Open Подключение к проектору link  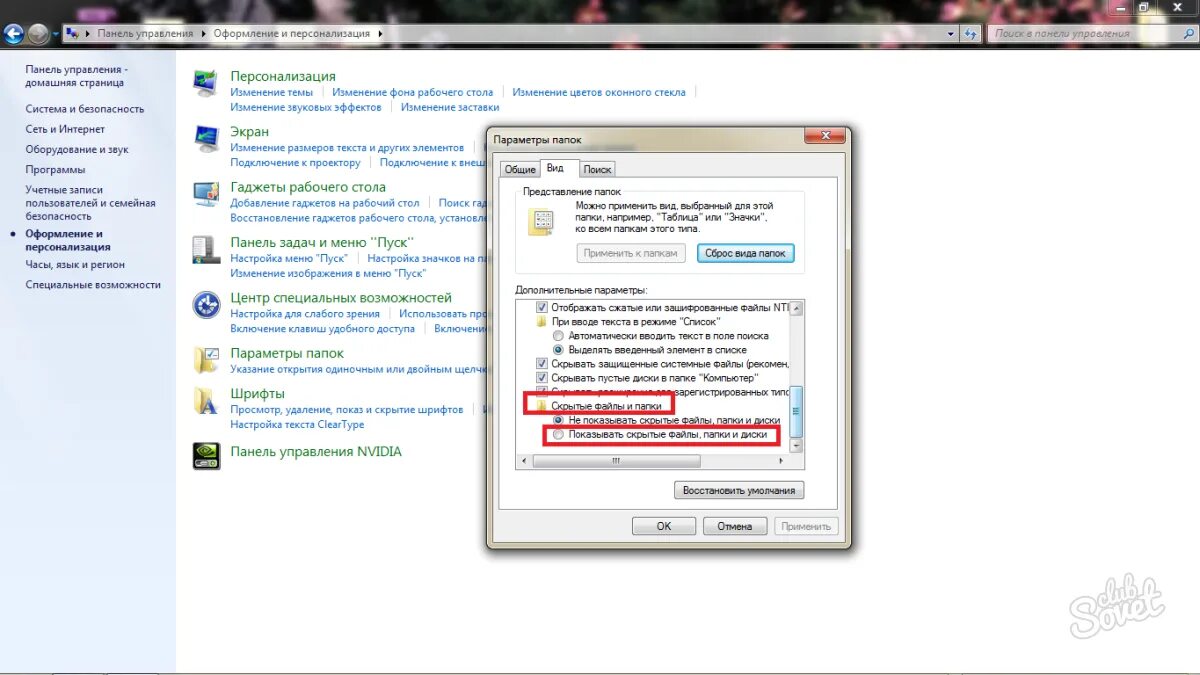point(295,162)
